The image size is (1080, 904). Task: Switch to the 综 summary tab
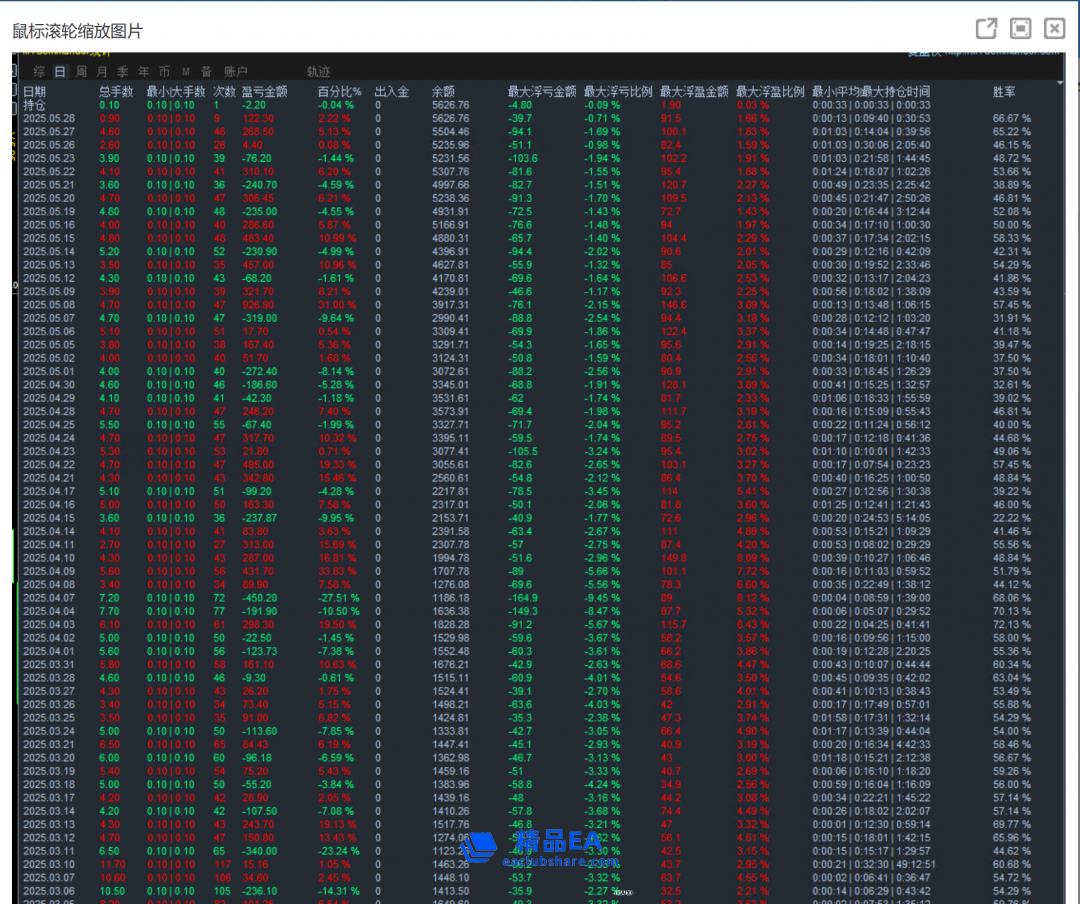(x=39, y=72)
